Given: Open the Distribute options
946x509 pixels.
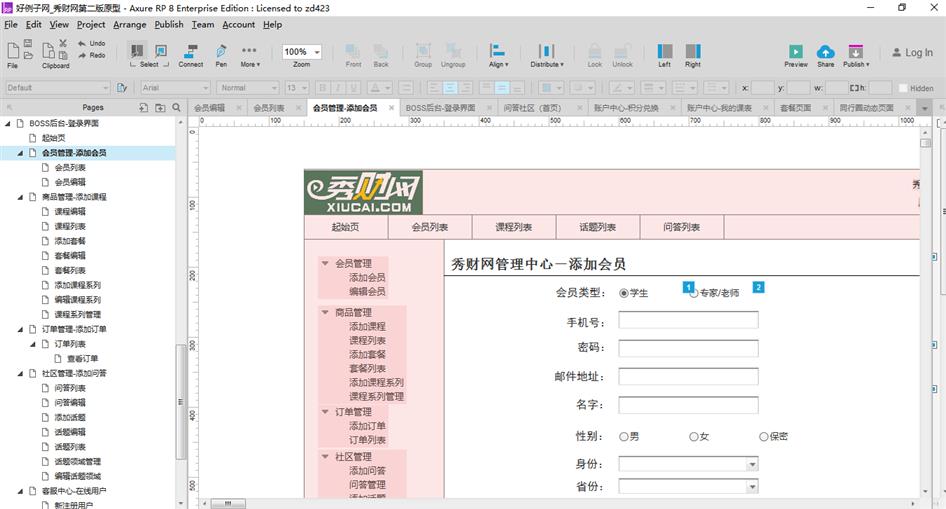Looking at the screenshot, I should 547,55.
